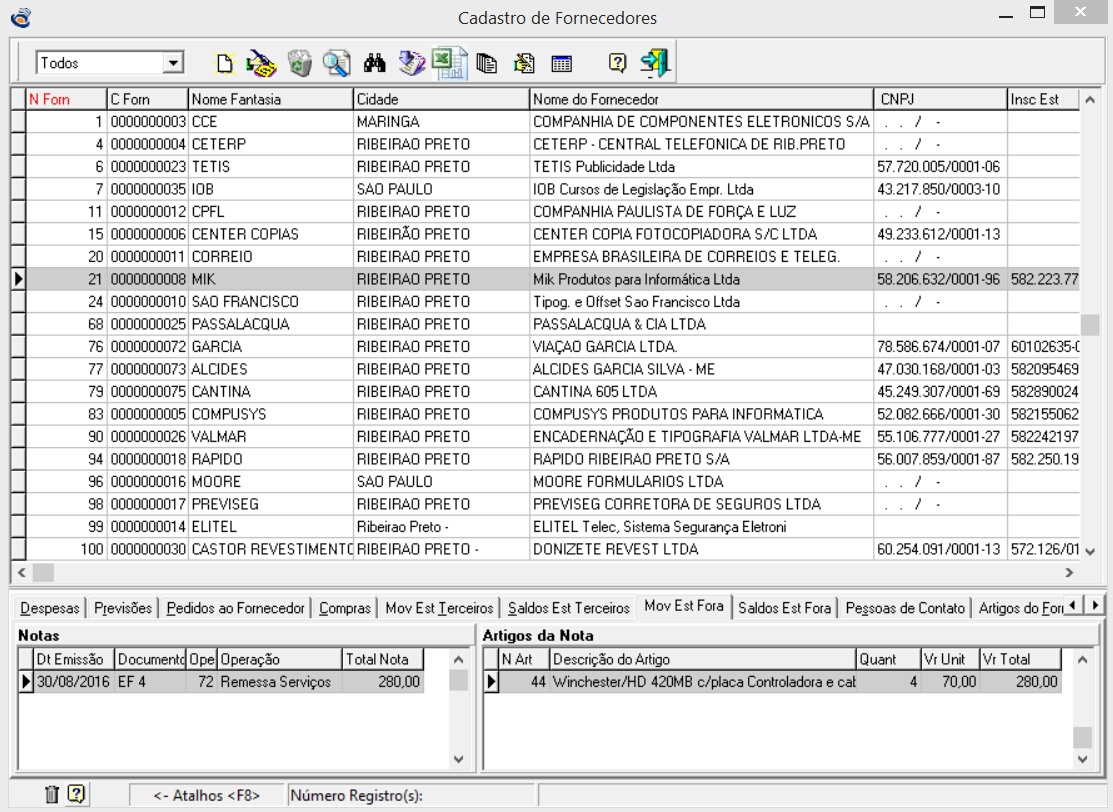Click the import documents arrow icon

tap(412, 63)
